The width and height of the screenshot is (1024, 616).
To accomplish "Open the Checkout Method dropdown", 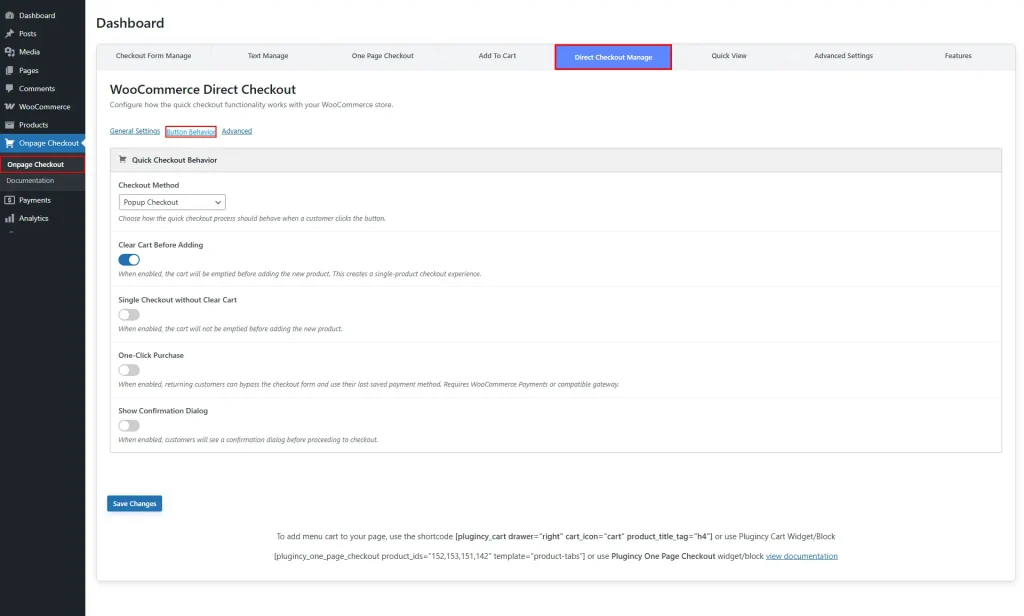I will [x=172, y=203].
